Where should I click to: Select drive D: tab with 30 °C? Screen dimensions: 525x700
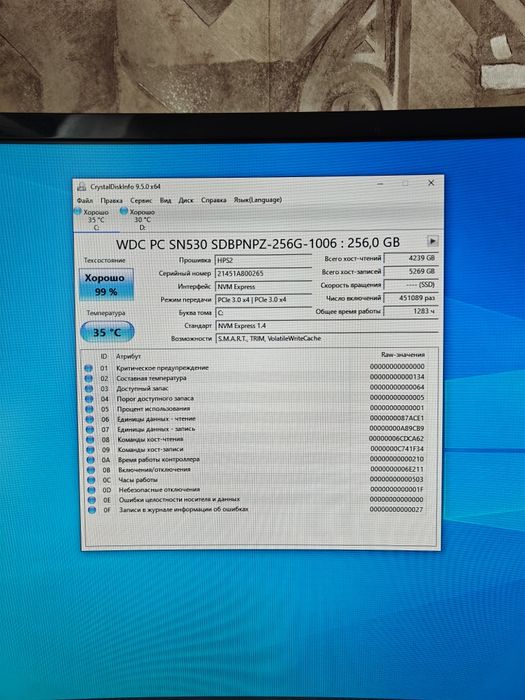click(141, 220)
